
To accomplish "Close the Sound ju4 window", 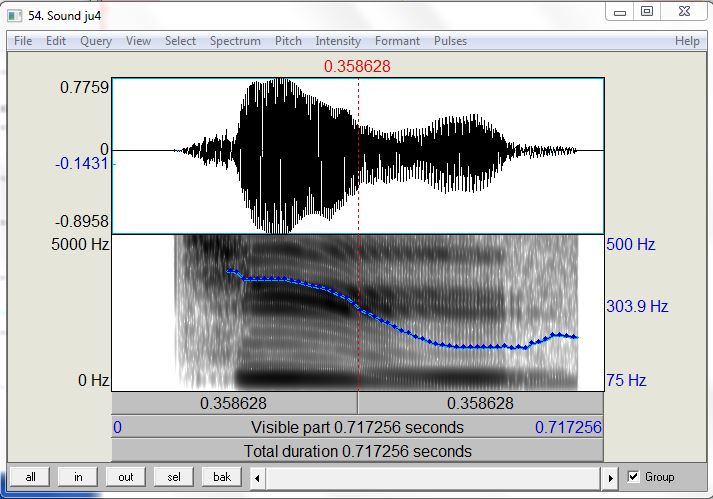I will pos(684,11).
